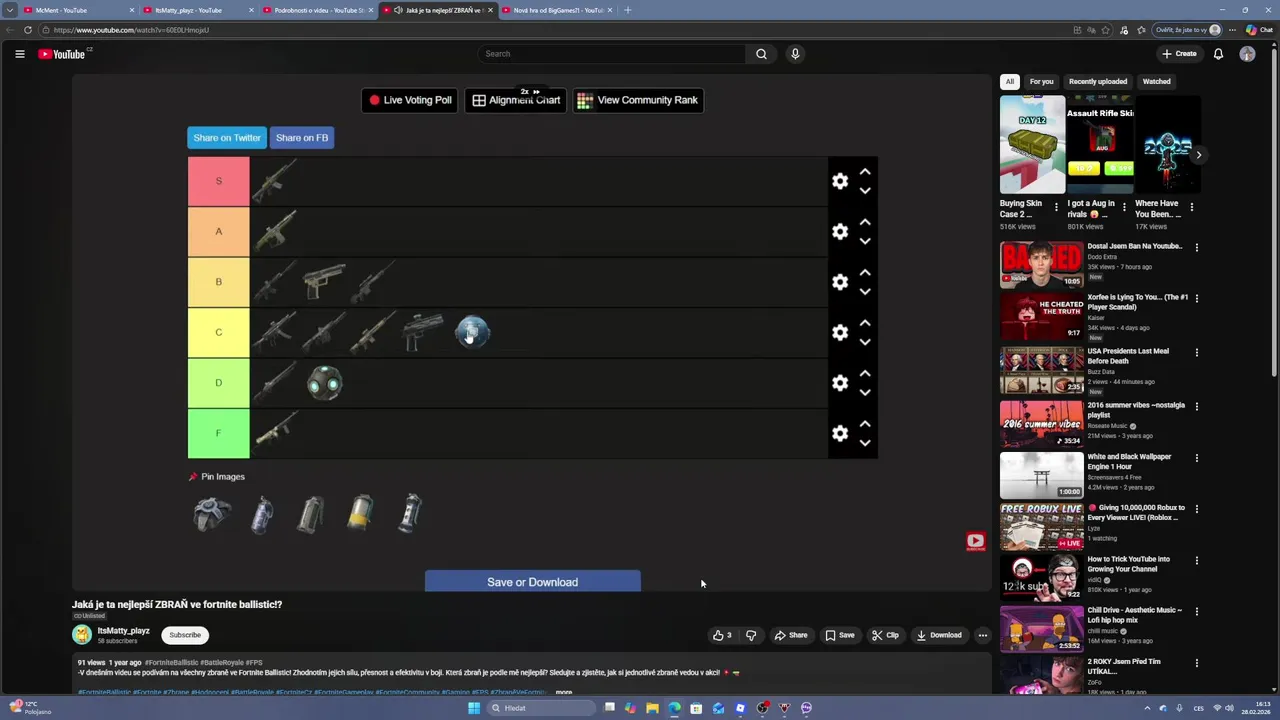1280x720 pixels.
Task: Click Save or Download in the tier list
Action: [532, 581]
